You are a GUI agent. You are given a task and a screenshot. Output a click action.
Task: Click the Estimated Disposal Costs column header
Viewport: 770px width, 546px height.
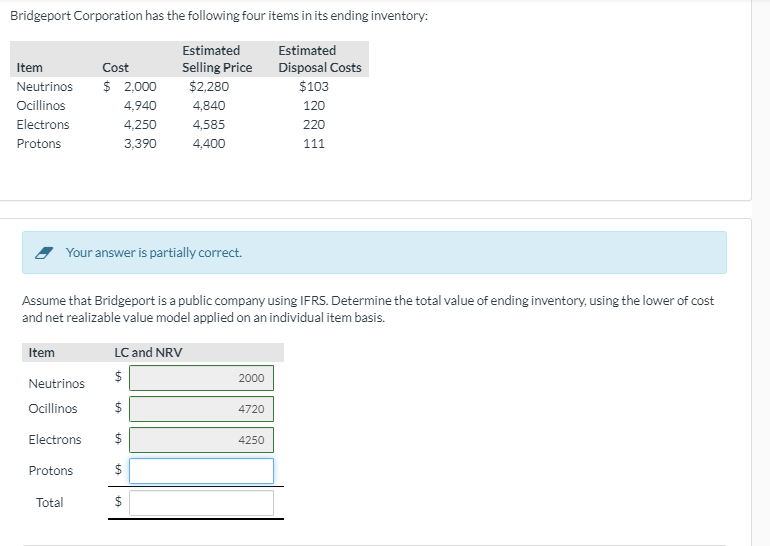click(x=320, y=59)
